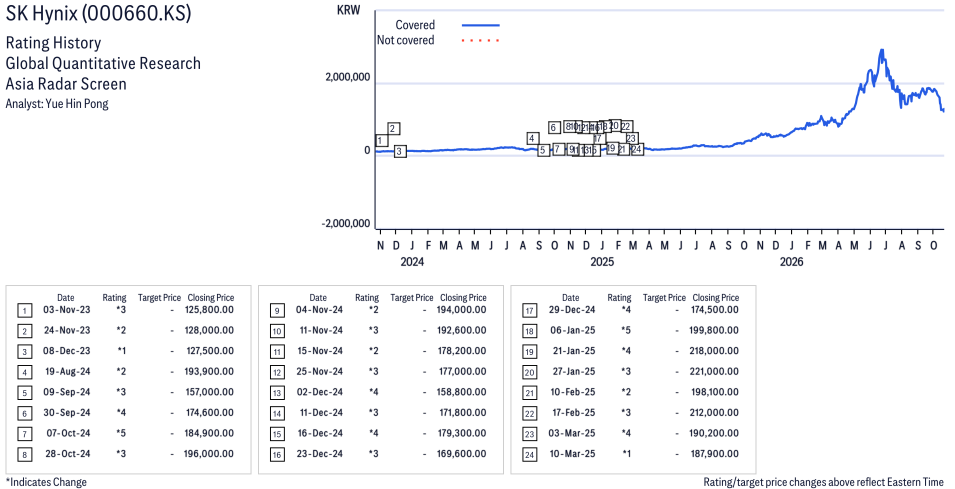Click chart marker 22 on the chart
955x489 pixels.
pos(626,127)
